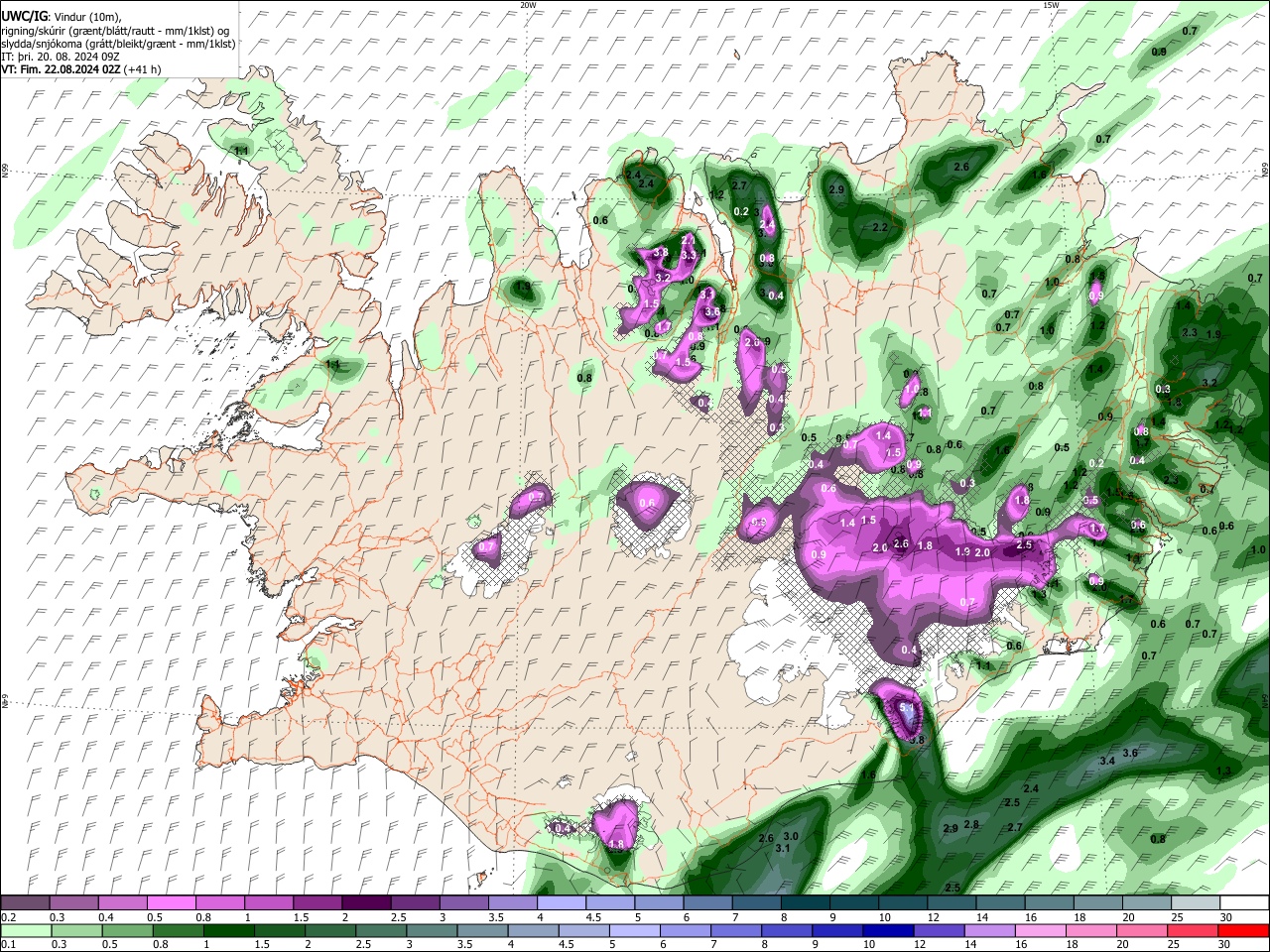
Task: Click the '2.8' precipitation value on the map
Action: [971, 824]
